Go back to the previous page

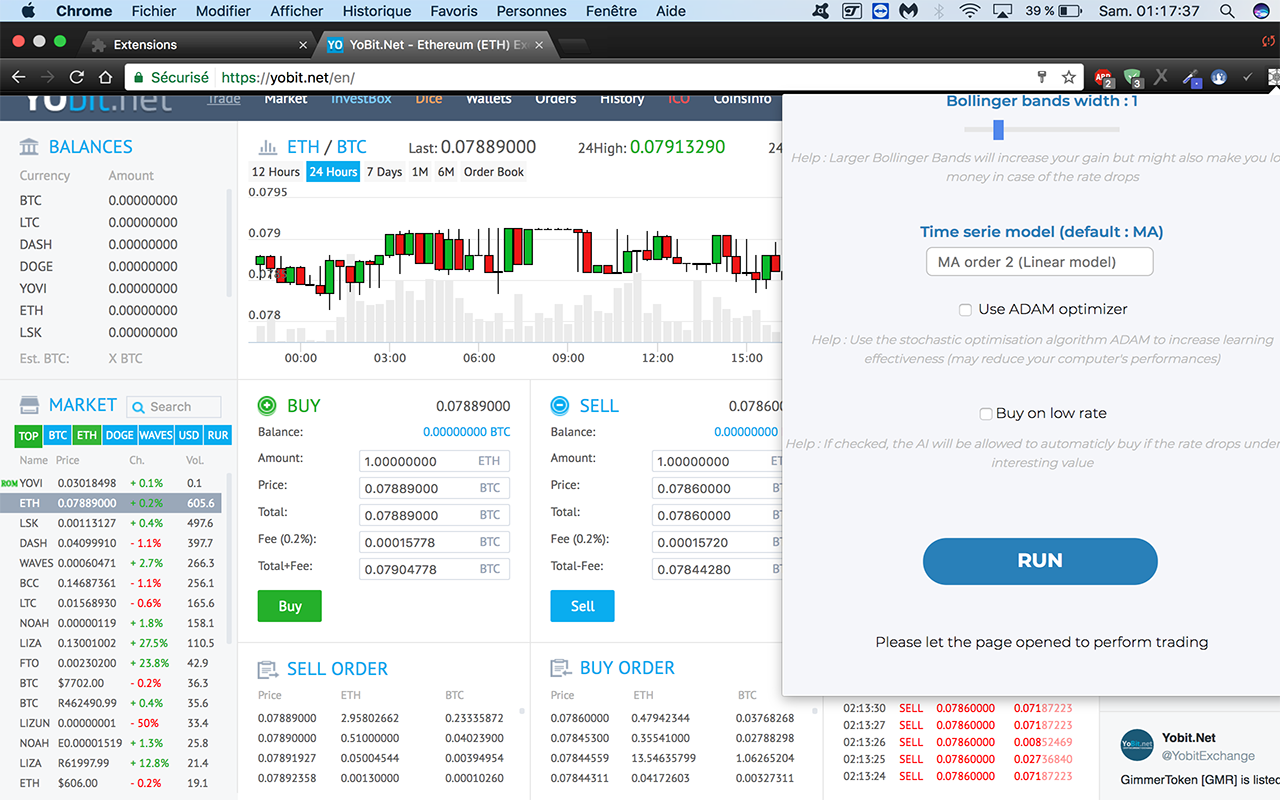[x=18, y=77]
